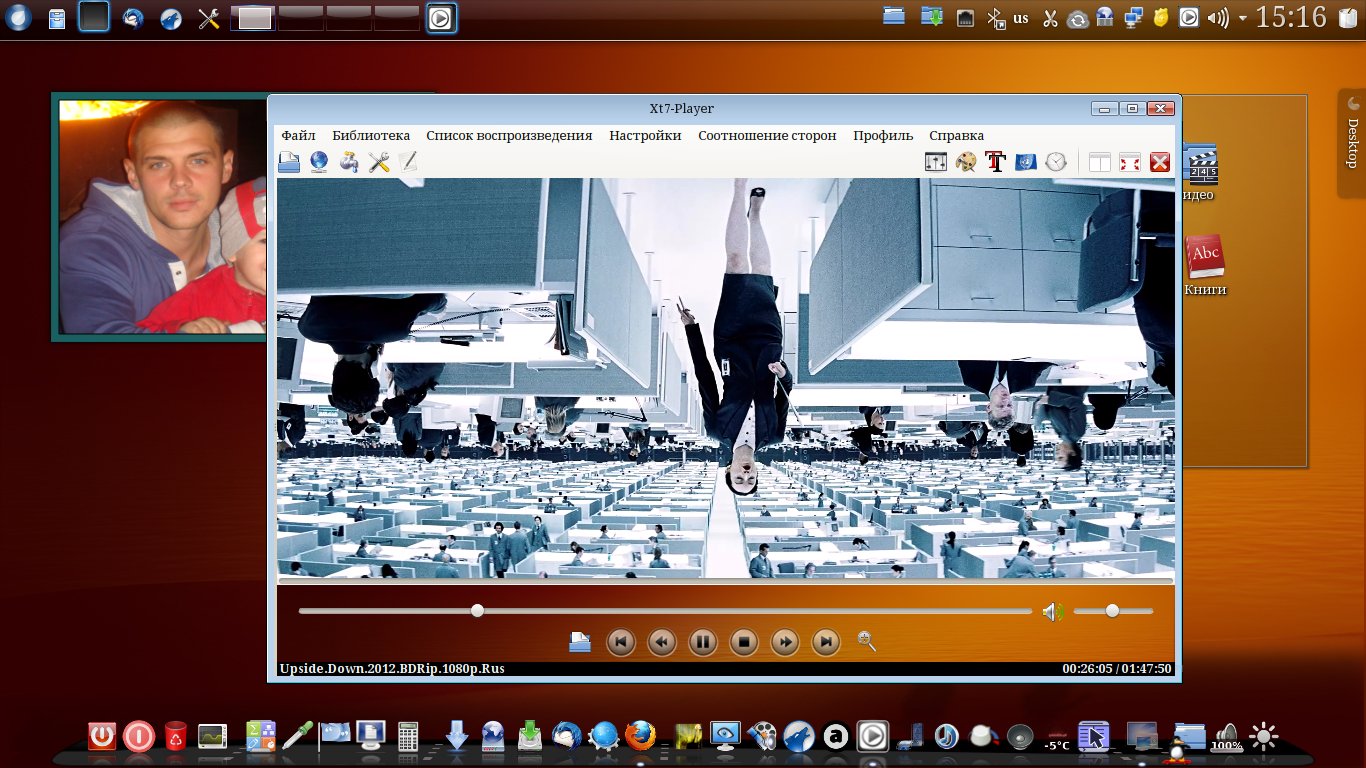Open the system monitor icon in the dock
This screenshot has width=1366, height=768.
pos(213,736)
